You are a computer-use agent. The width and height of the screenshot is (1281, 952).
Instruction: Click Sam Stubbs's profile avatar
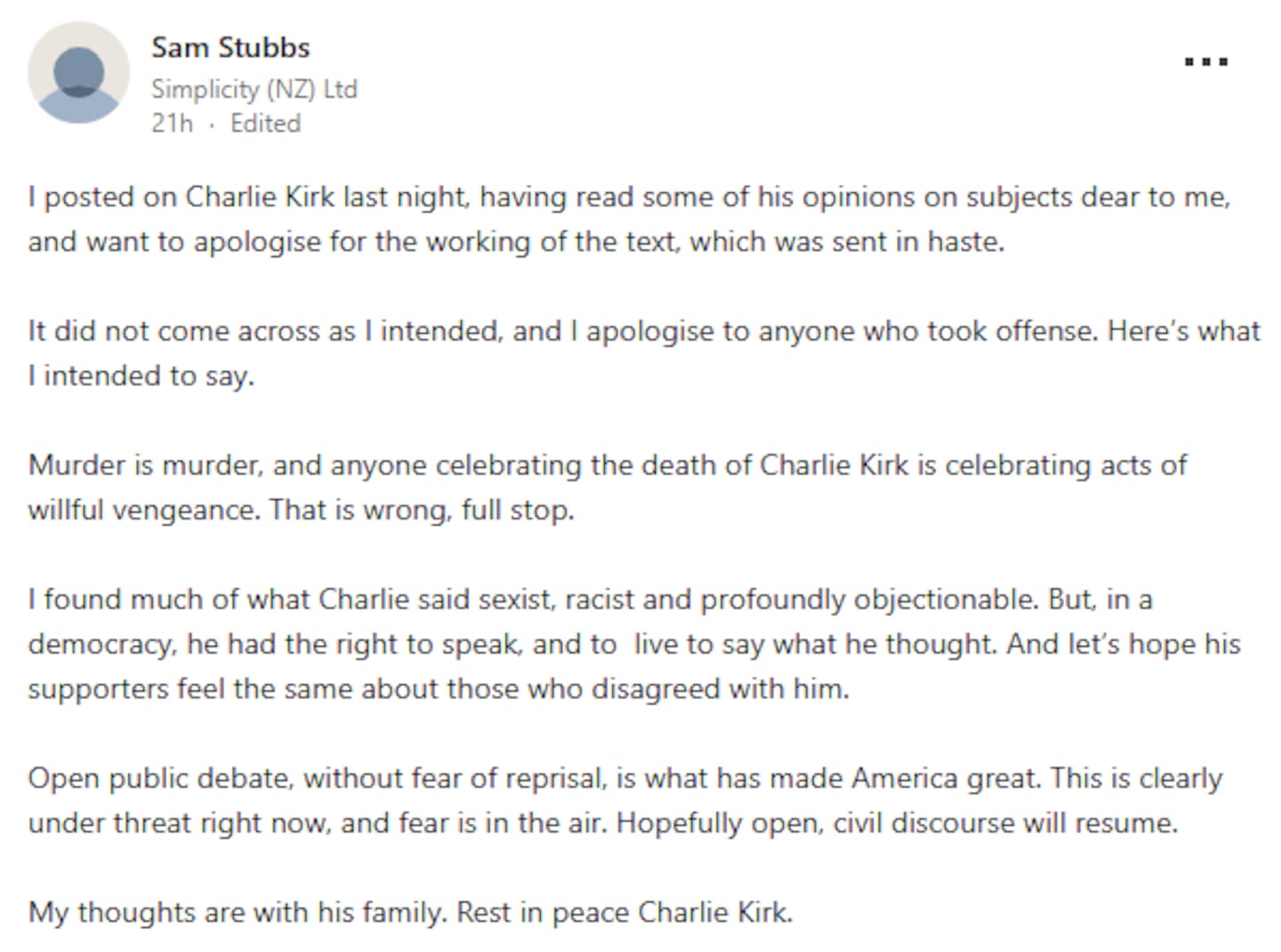point(78,71)
